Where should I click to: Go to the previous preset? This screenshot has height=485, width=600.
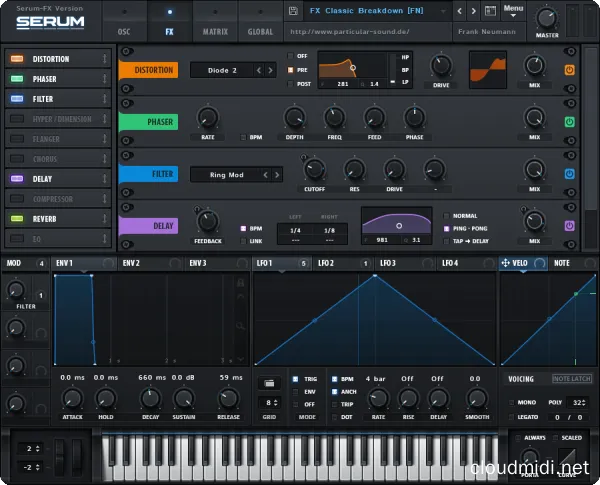point(460,11)
